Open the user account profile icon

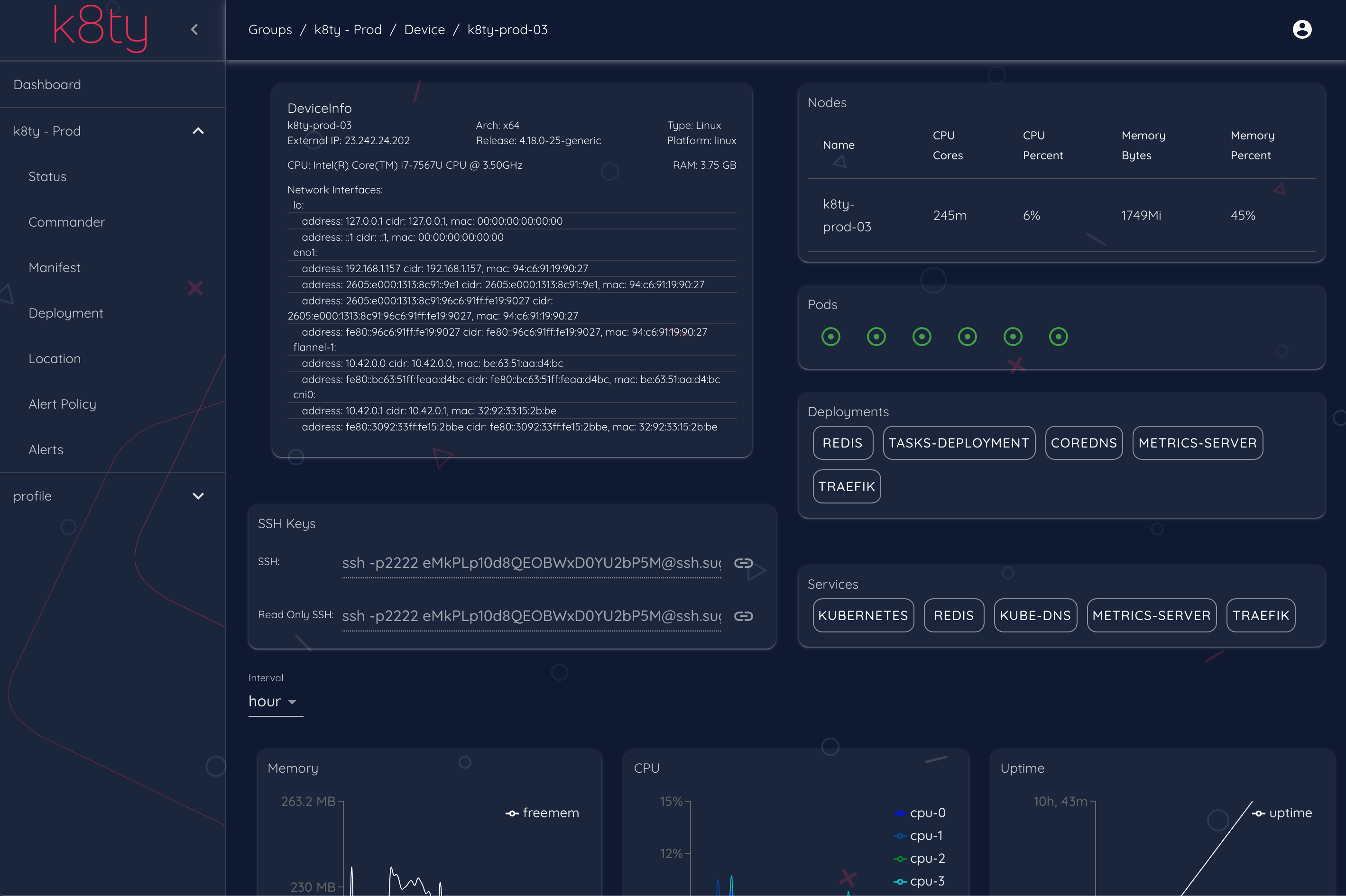coord(1301,29)
